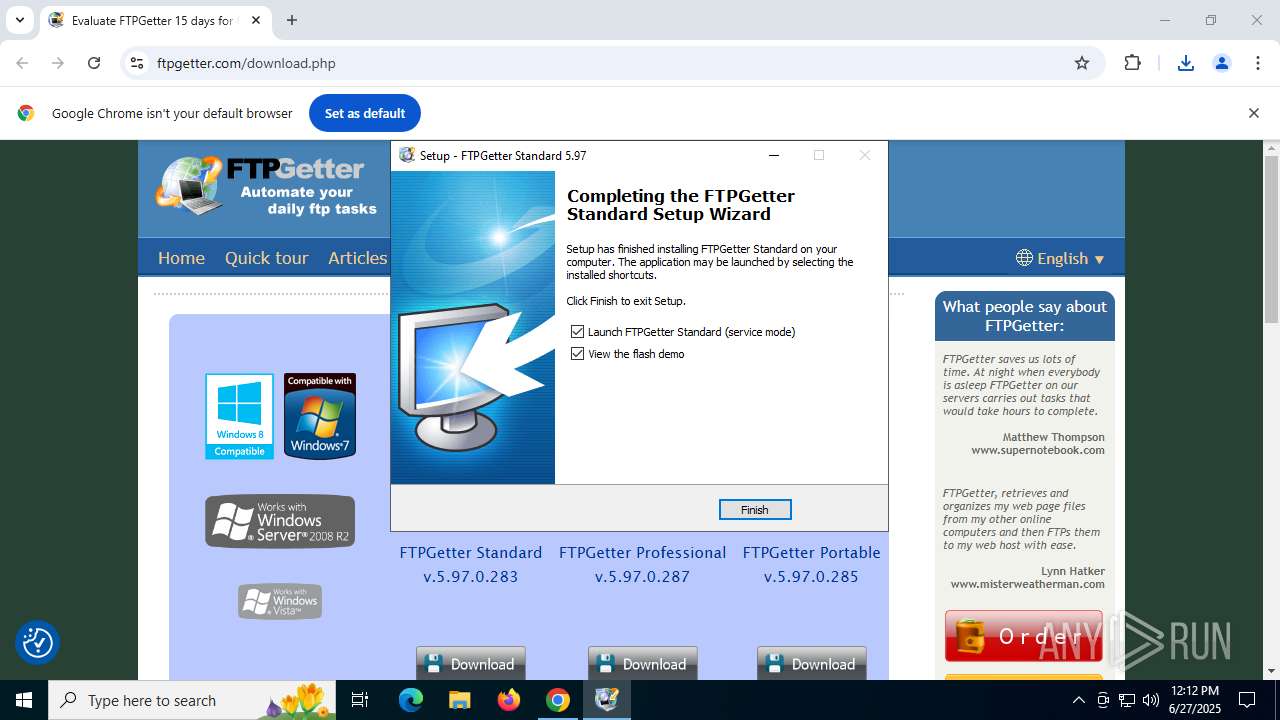Open Windows notification center icon
Image resolution: width=1280 pixels, height=720 pixels.
[1247, 700]
